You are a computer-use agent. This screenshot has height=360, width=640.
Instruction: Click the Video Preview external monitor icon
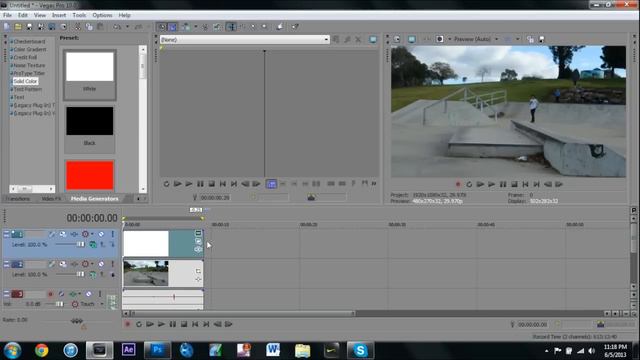tap(412, 39)
